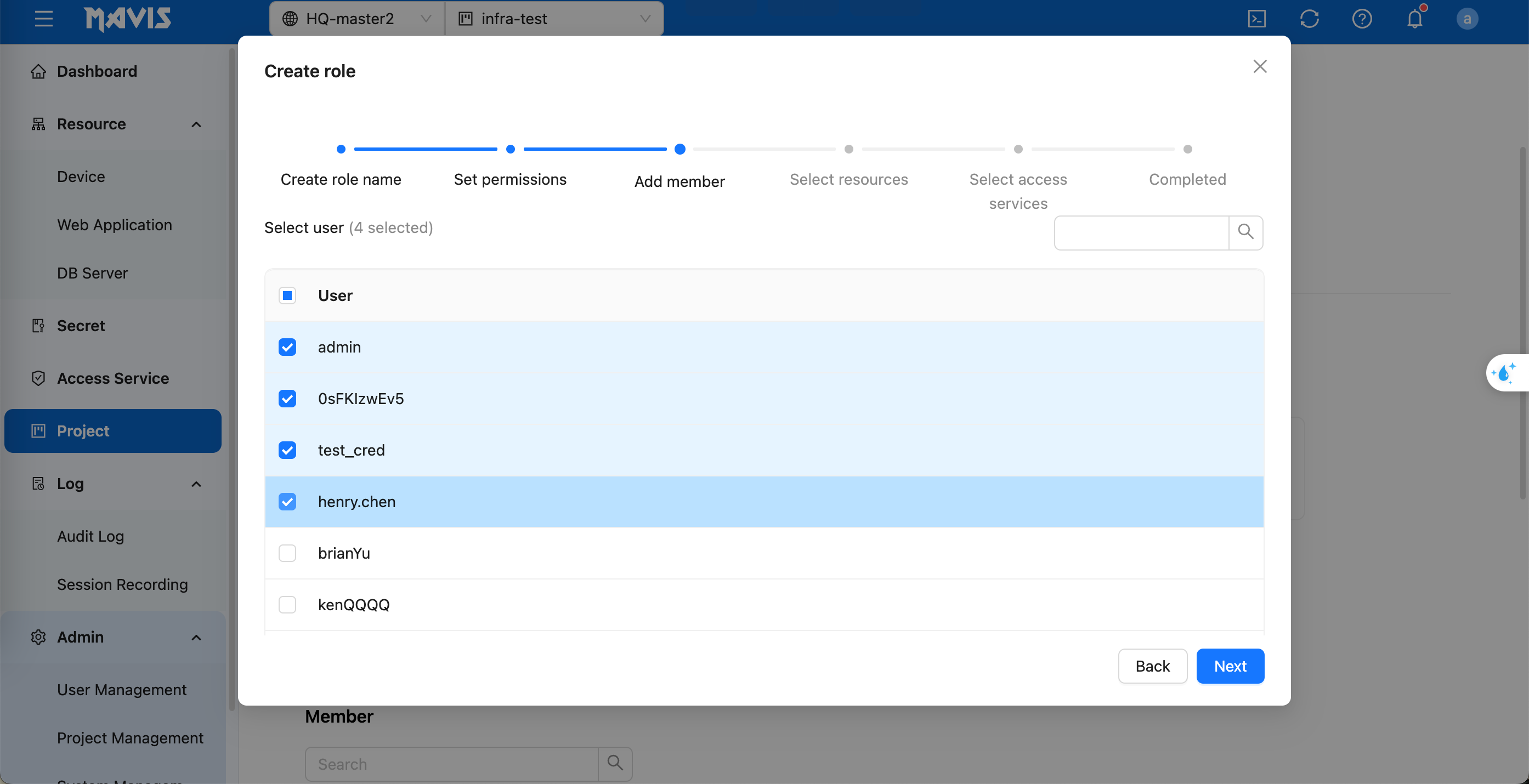This screenshot has width=1529, height=784.
Task: Open the HQ-master2 dropdown
Action: 356,19
